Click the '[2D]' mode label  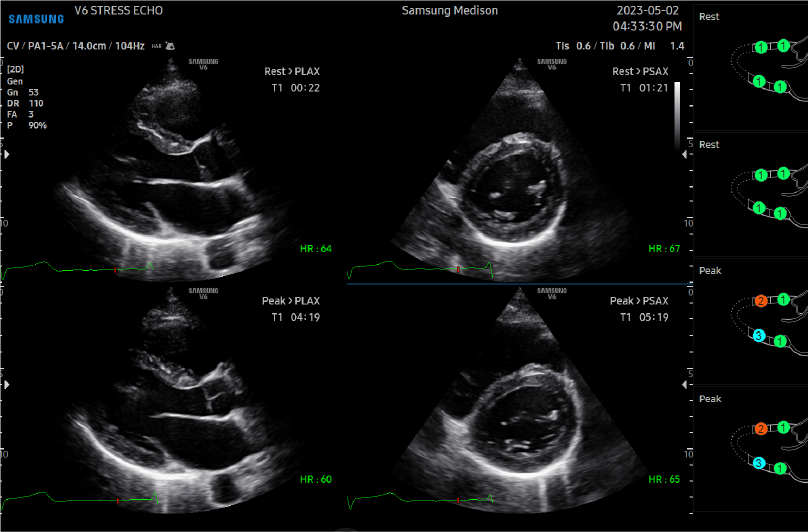point(15,69)
